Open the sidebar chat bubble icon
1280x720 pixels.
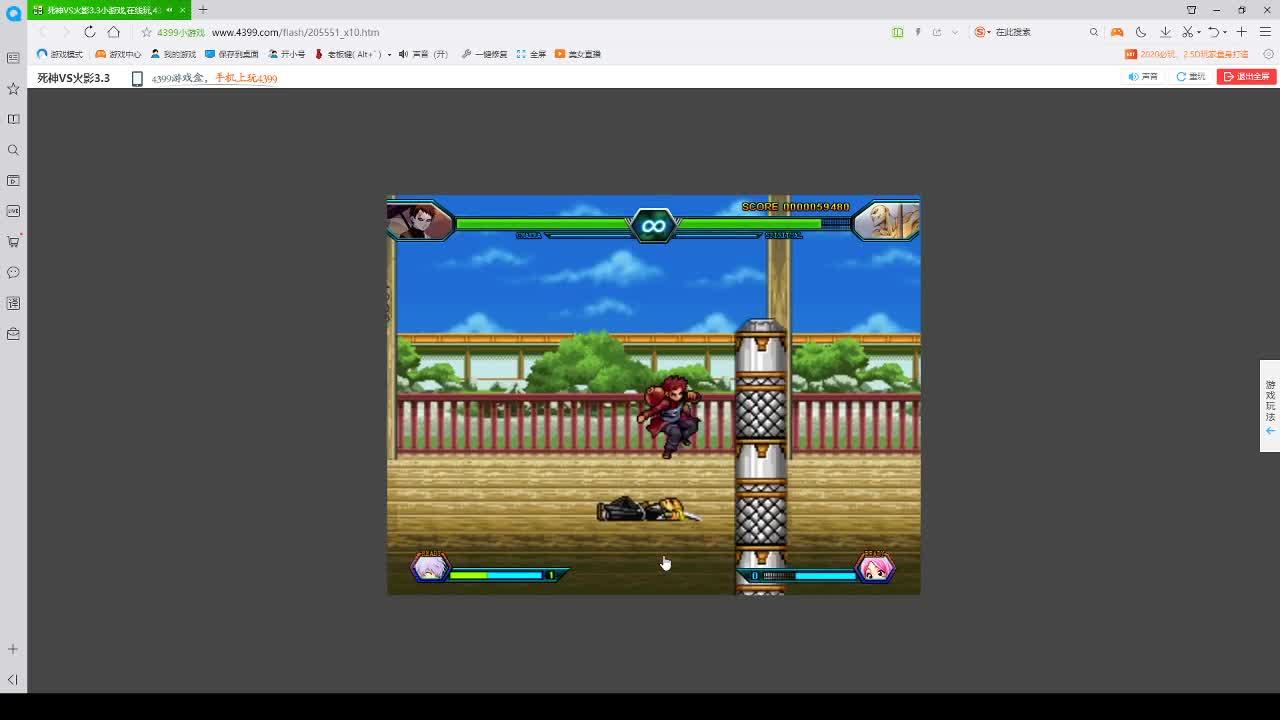click(x=13, y=272)
